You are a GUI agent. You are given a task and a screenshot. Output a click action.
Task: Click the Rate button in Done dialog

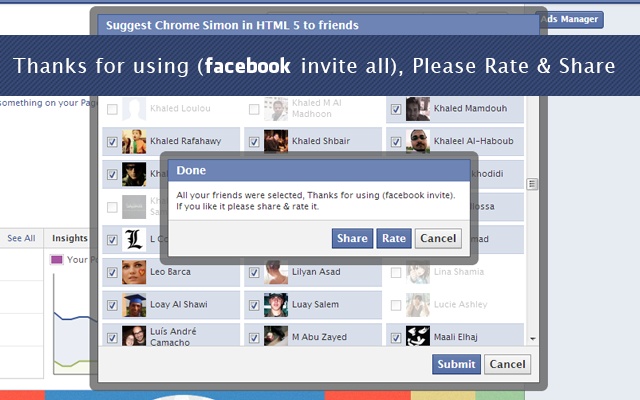[394, 238]
